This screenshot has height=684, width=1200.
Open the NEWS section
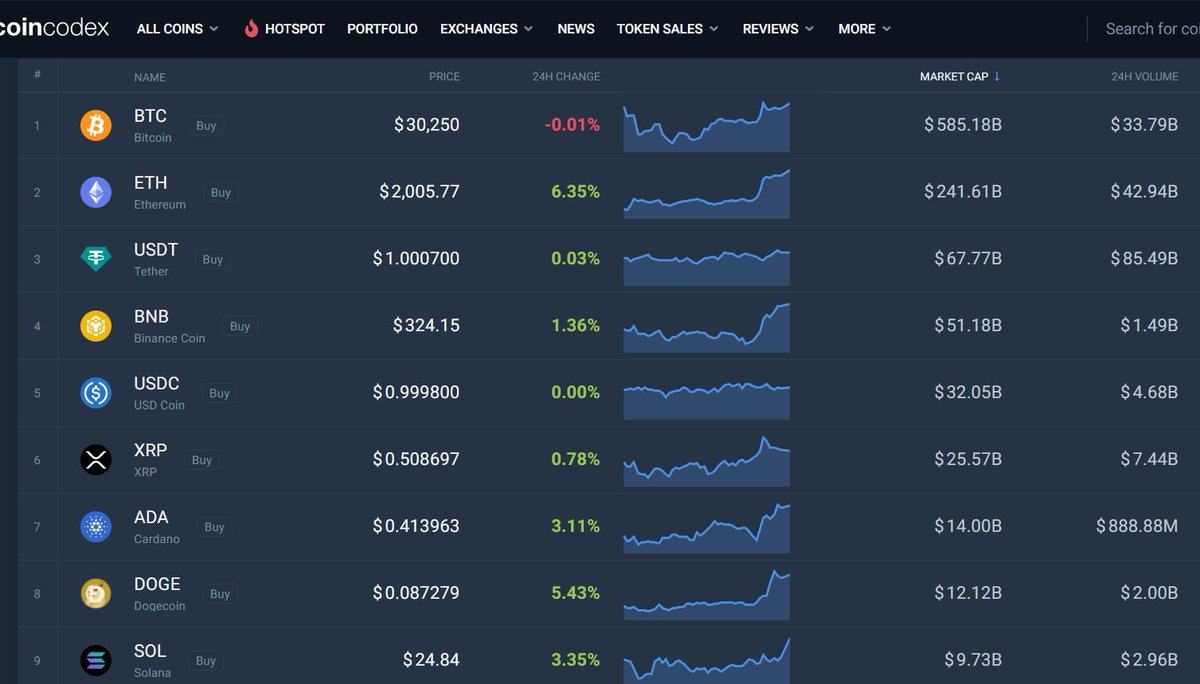click(x=576, y=28)
